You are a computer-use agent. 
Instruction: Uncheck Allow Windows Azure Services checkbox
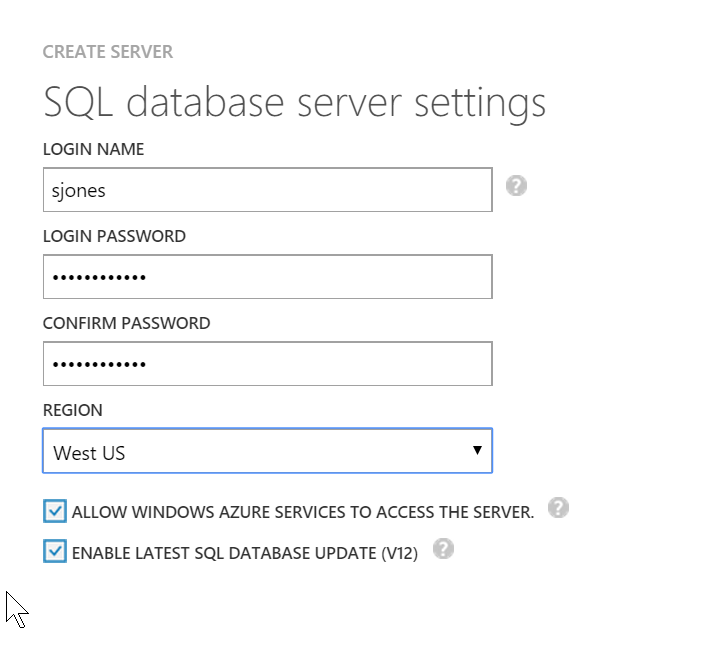[x=55, y=512]
